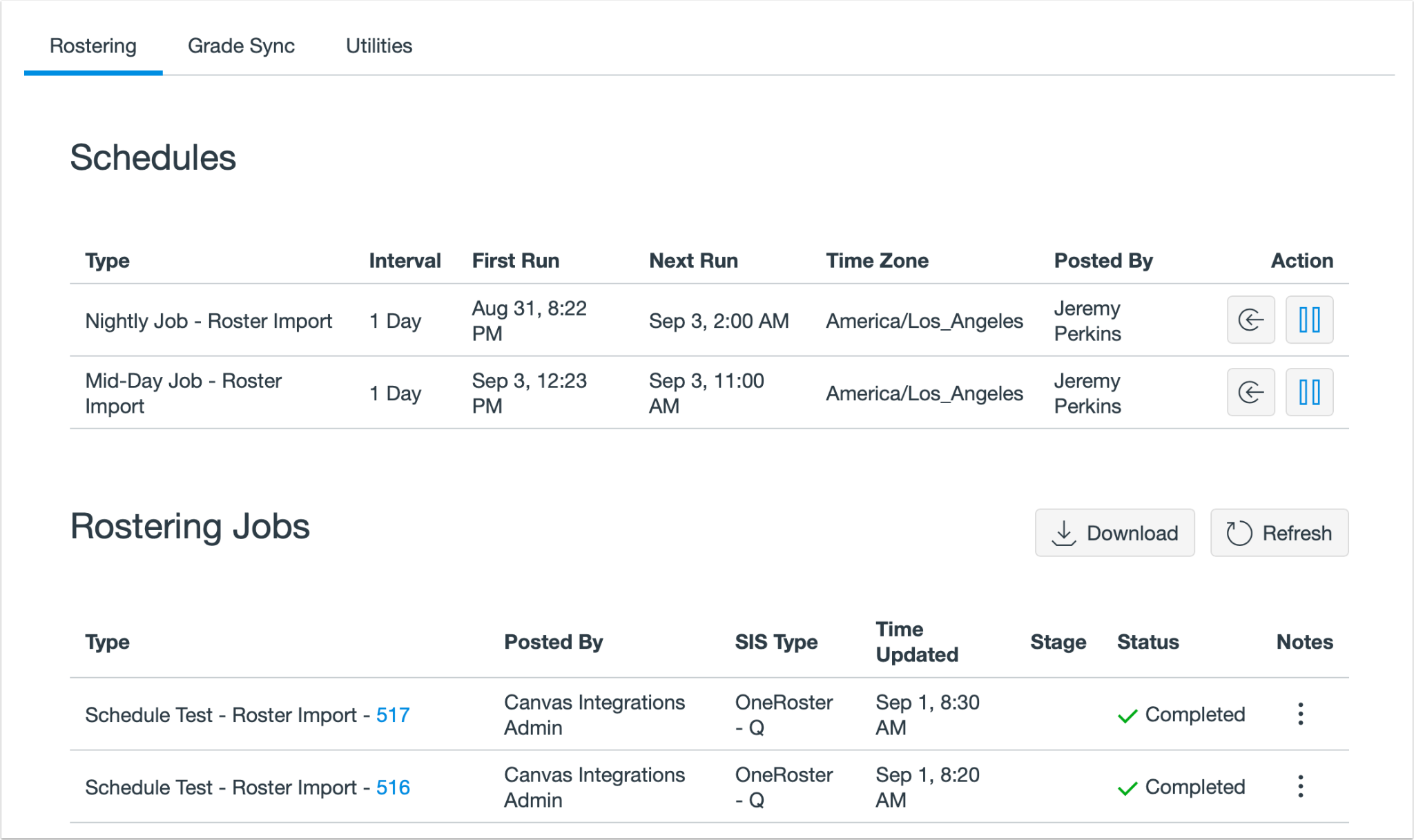Click run-now arrow icon for Nightly Job
This screenshot has width=1414, height=840.
[1250, 320]
